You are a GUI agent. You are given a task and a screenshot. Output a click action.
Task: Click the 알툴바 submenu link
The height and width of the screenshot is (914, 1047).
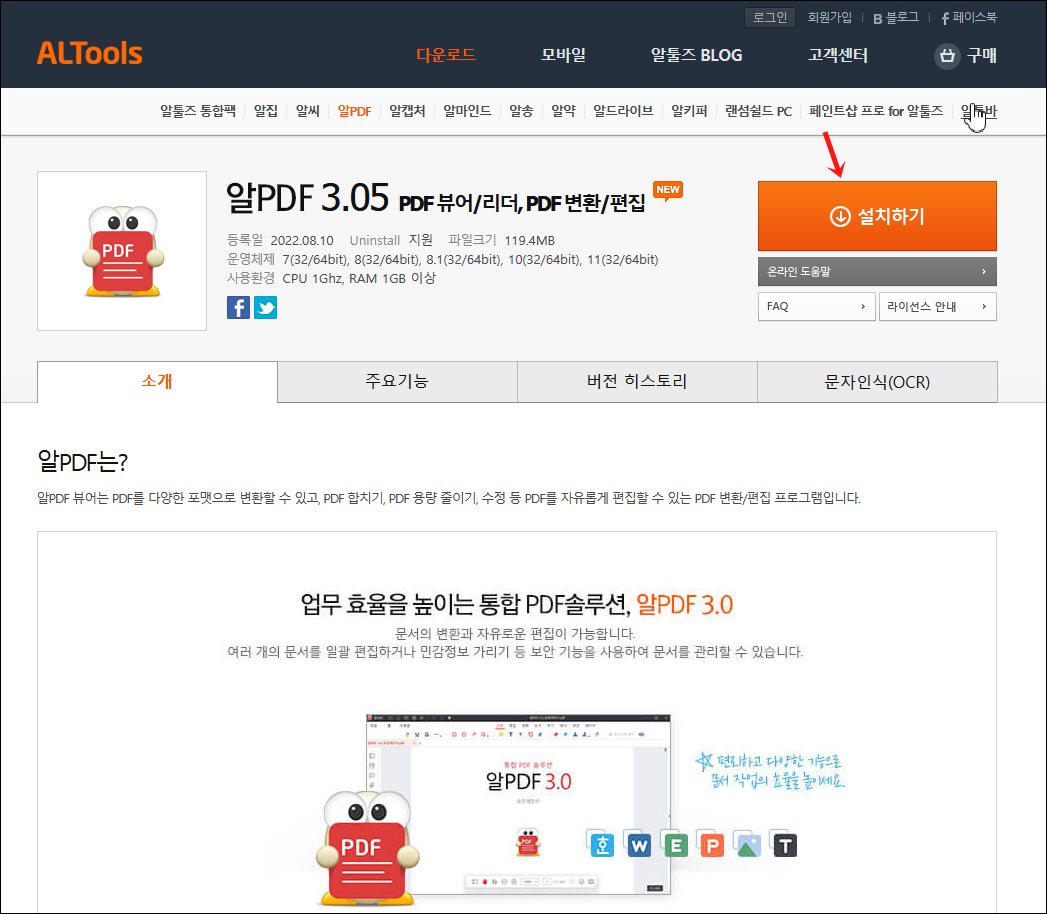click(x=979, y=111)
